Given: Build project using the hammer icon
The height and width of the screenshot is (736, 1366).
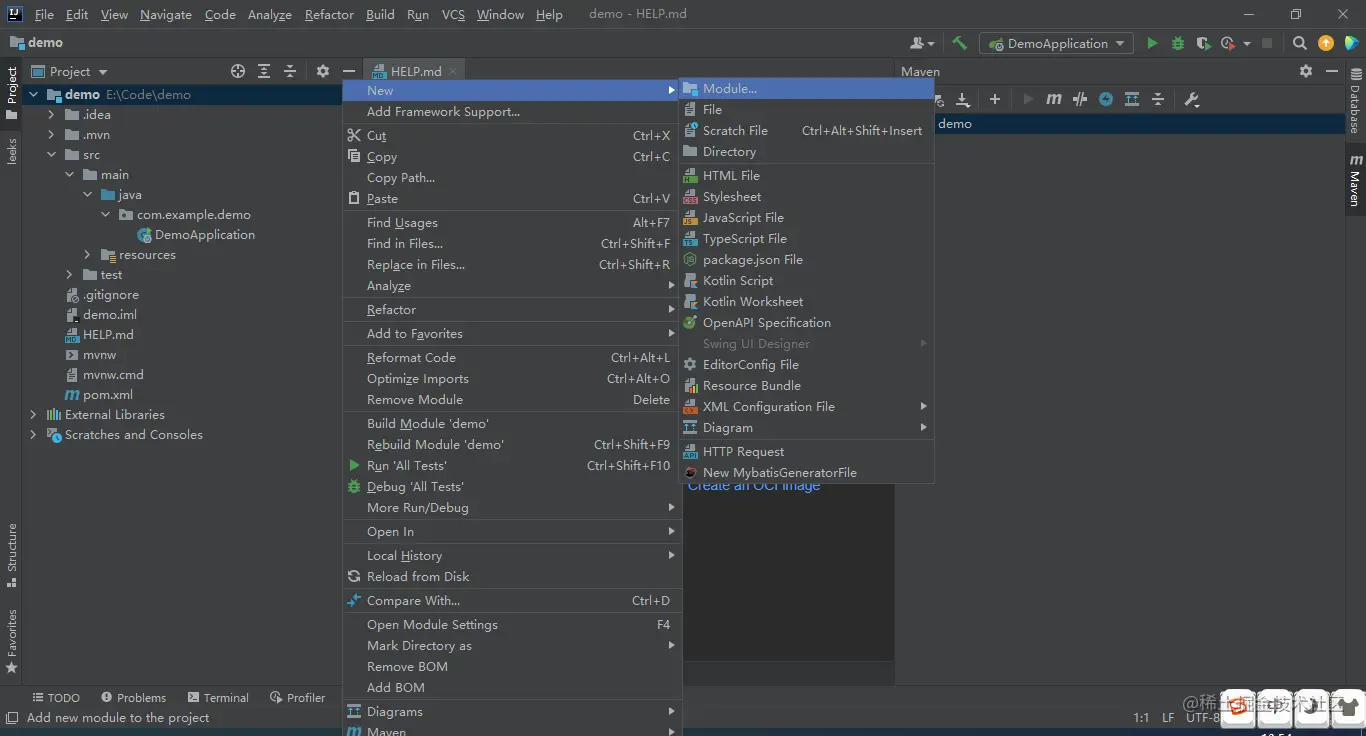Looking at the screenshot, I should 959,43.
